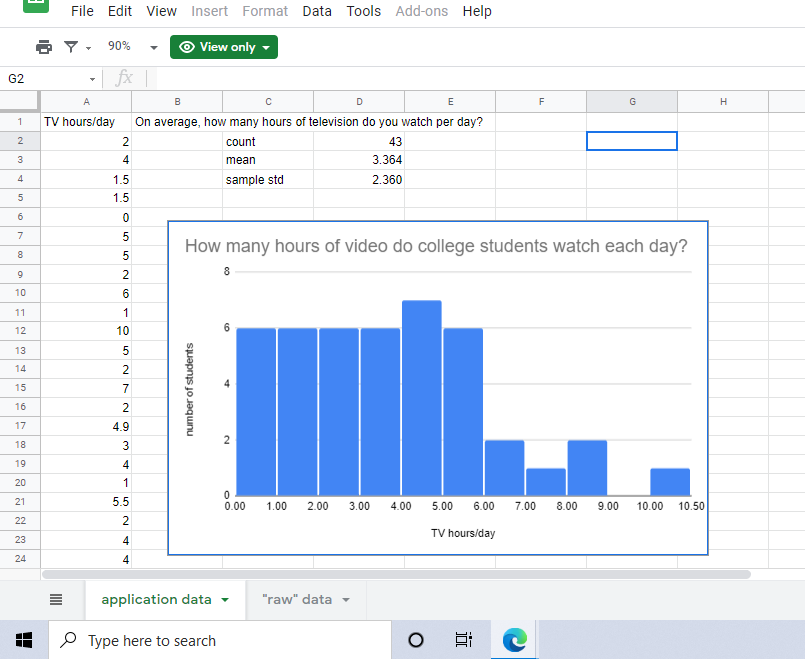Click cell A17 with value 4.9
The image size is (805, 659).
click(86, 427)
